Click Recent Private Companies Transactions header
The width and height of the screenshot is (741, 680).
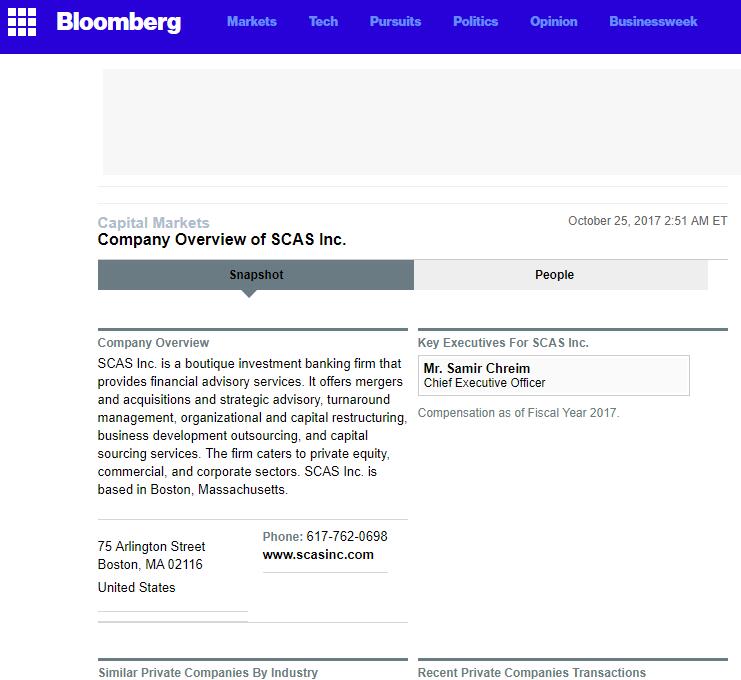coord(532,672)
